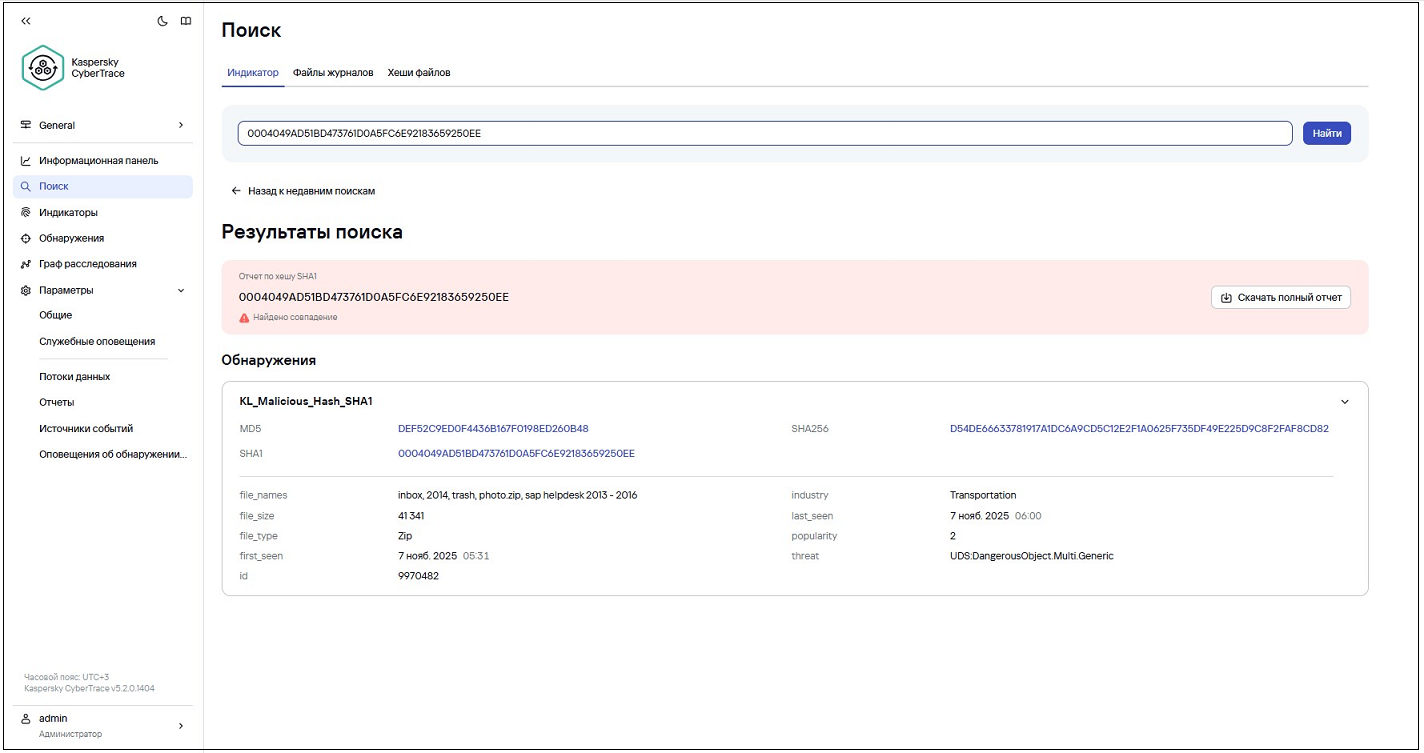Collapse the sidebar with double-chevron icon

[26, 21]
